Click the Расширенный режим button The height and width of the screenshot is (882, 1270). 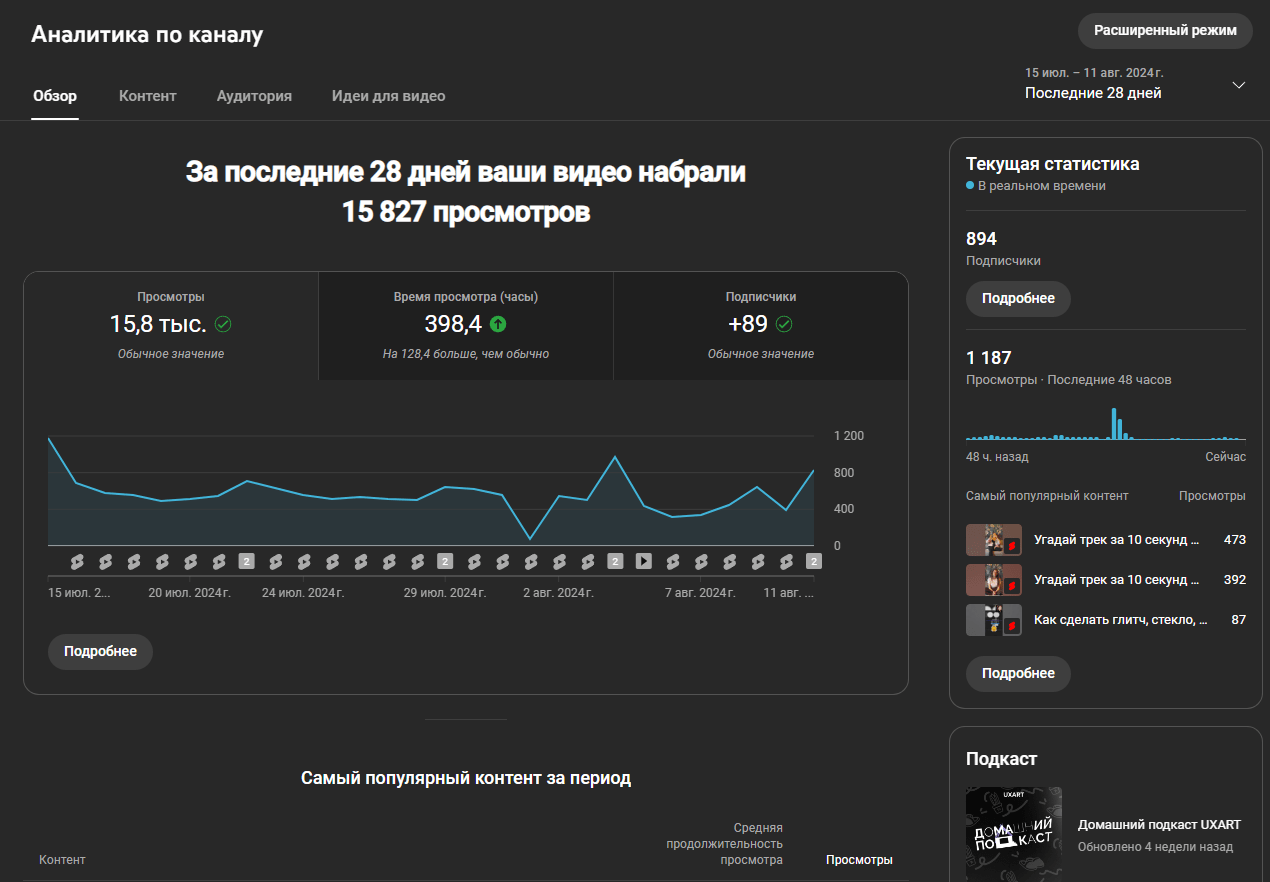click(x=1164, y=30)
